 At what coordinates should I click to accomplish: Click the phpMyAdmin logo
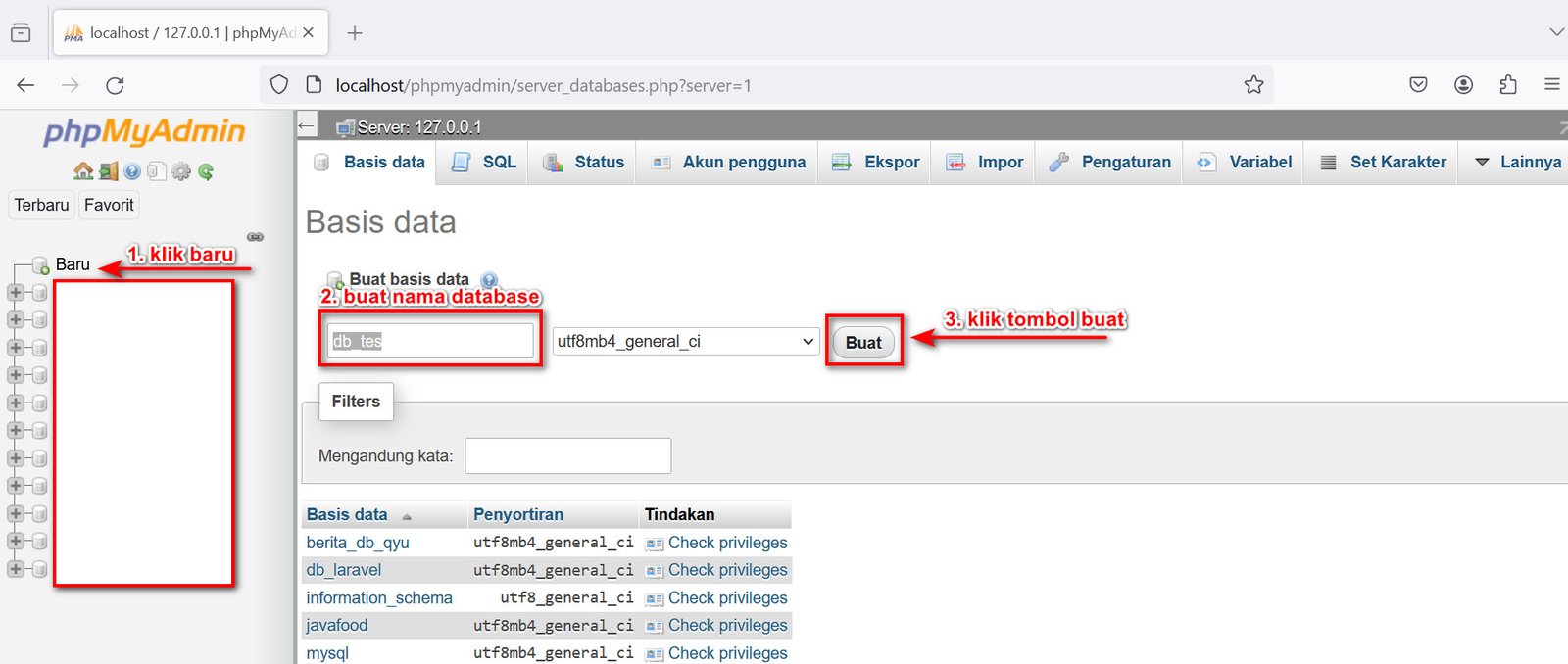click(144, 132)
